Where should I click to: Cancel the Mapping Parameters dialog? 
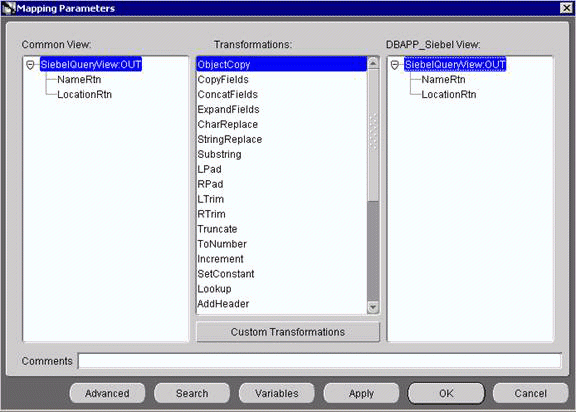tap(530, 393)
